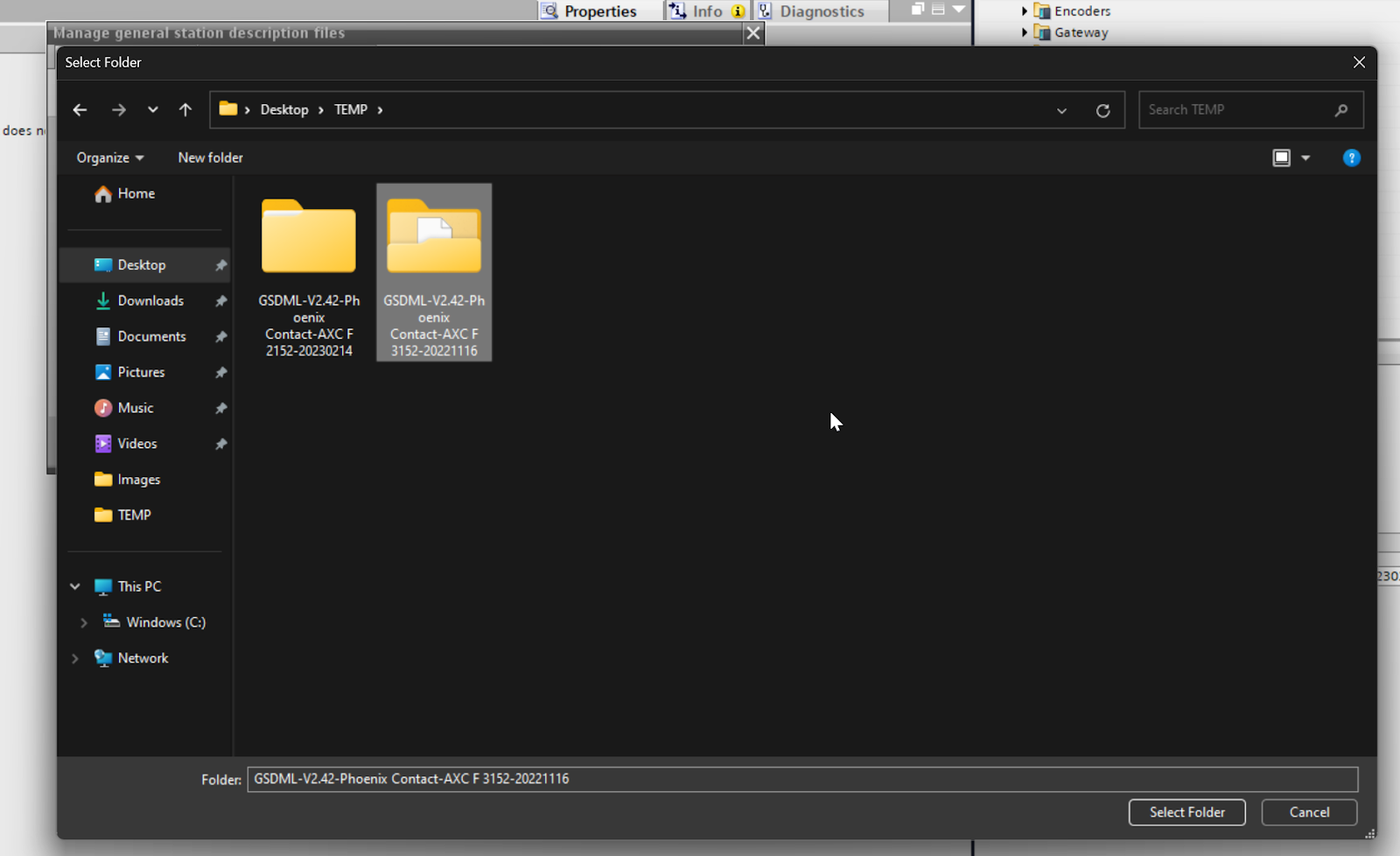Click the pin icon beside Videos
The width and height of the screenshot is (1400, 856).
coord(220,445)
